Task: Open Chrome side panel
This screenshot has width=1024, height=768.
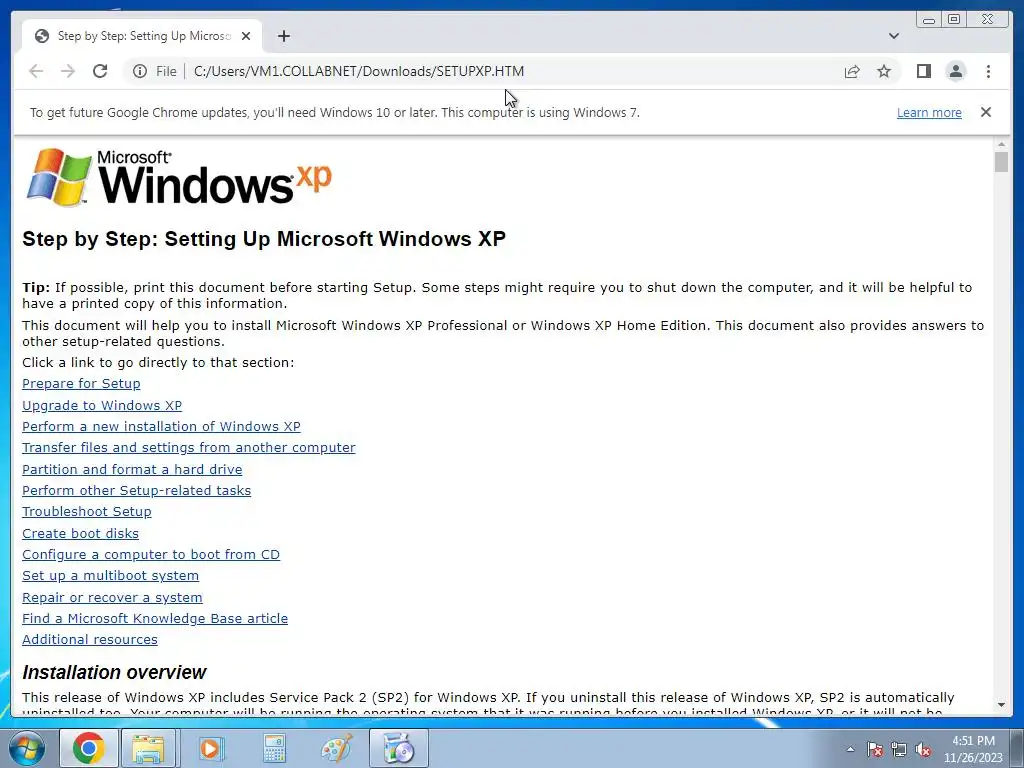Action: [x=923, y=71]
